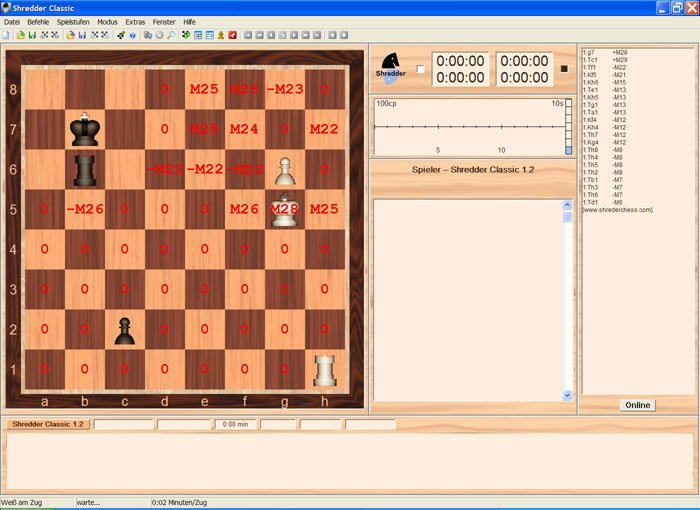Toggle the checkbox beside the Shredder logo
This screenshot has width=700, height=510.
pos(420,69)
